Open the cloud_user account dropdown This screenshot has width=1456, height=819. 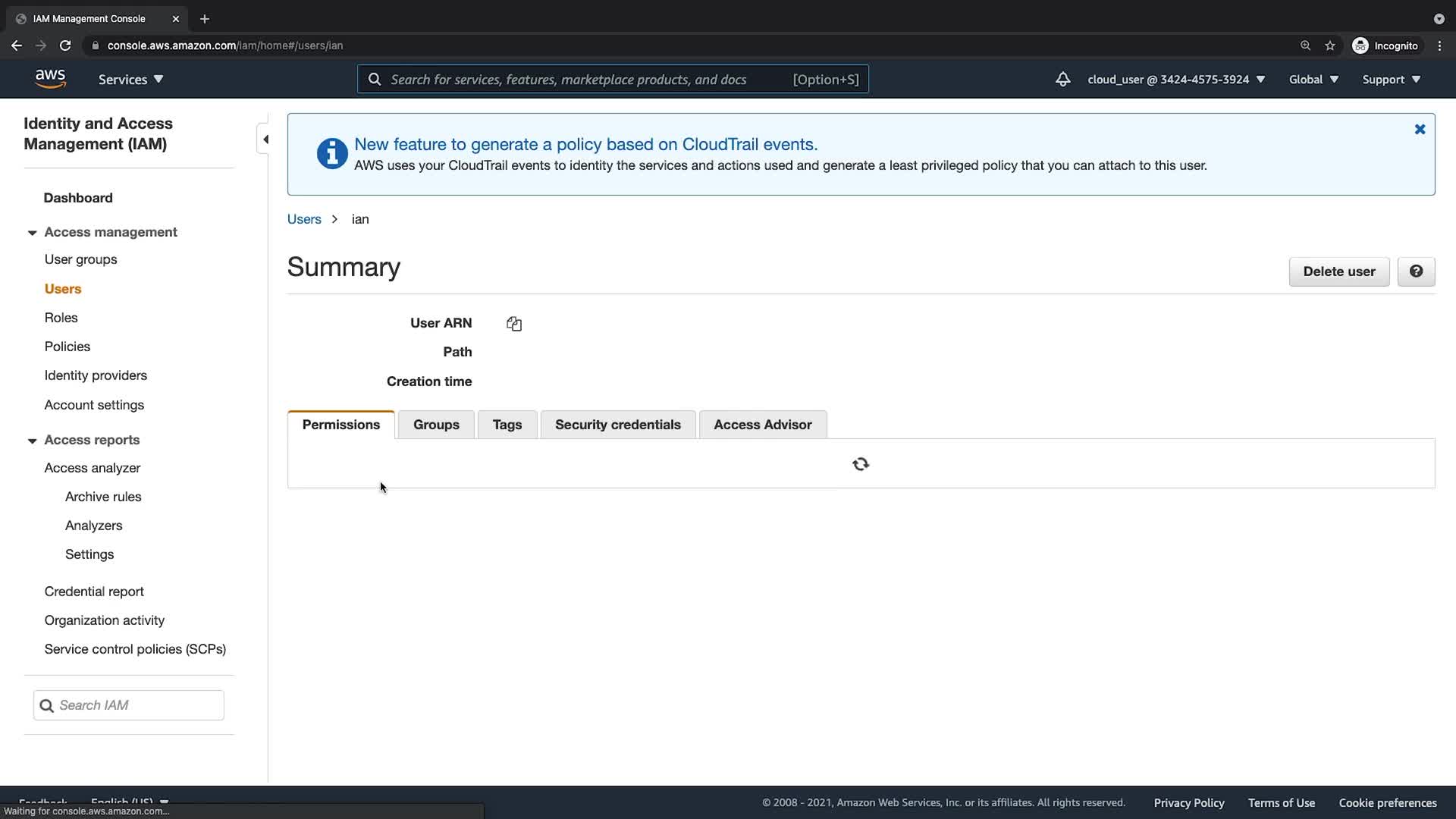pyautogui.click(x=1175, y=79)
